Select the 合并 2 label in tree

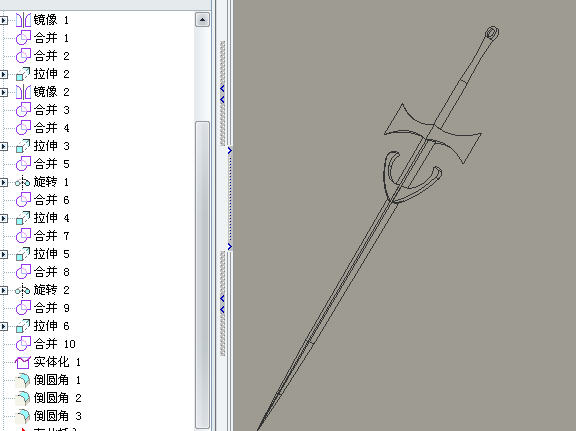click(51, 56)
